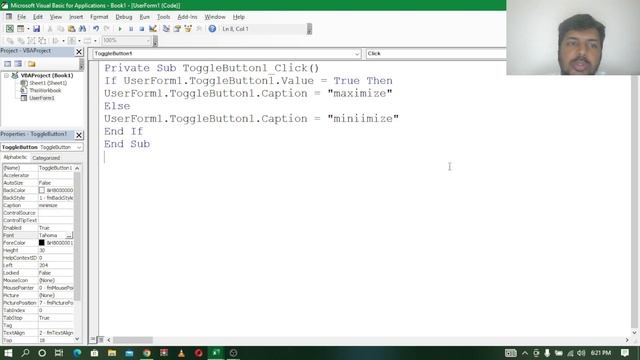The height and width of the screenshot is (360, 640).
Task: Click the Height property value
Action: pyautogui.click(x=56, y=250)
